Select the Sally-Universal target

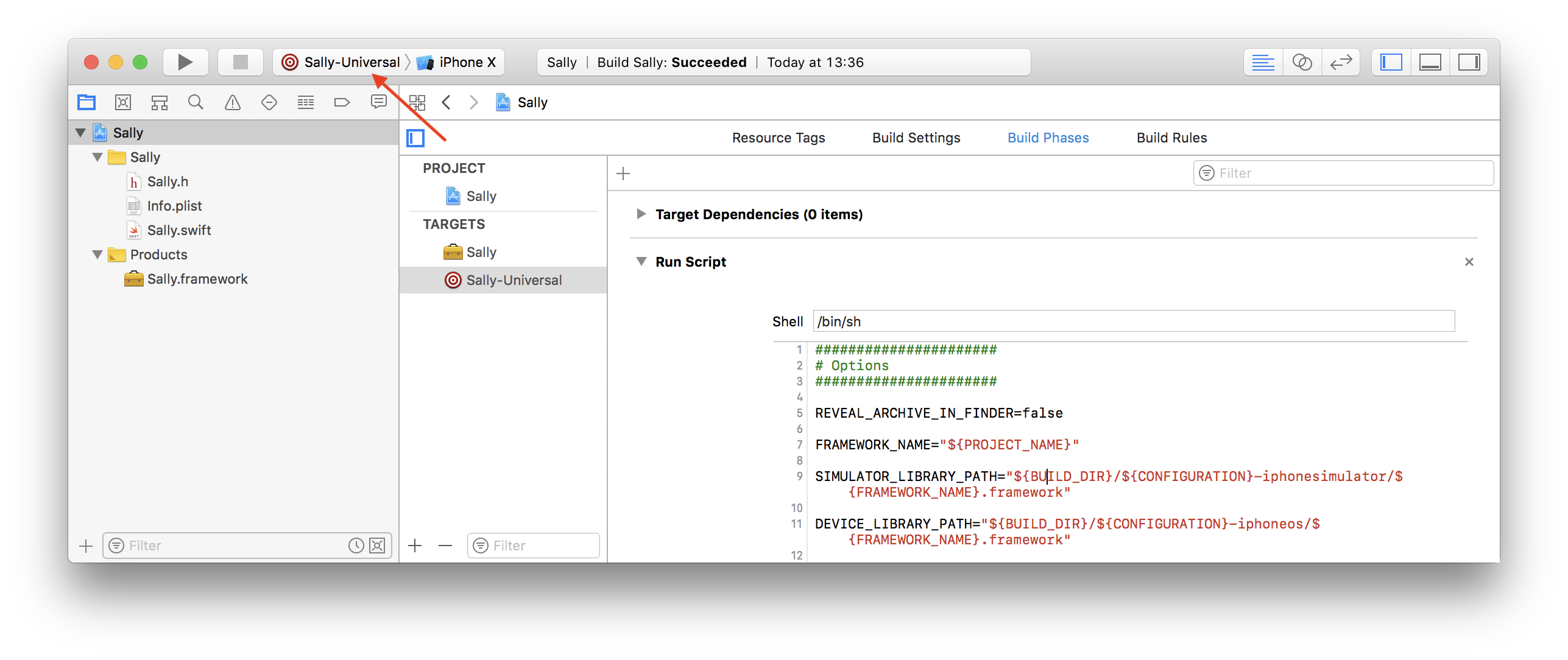503,280
